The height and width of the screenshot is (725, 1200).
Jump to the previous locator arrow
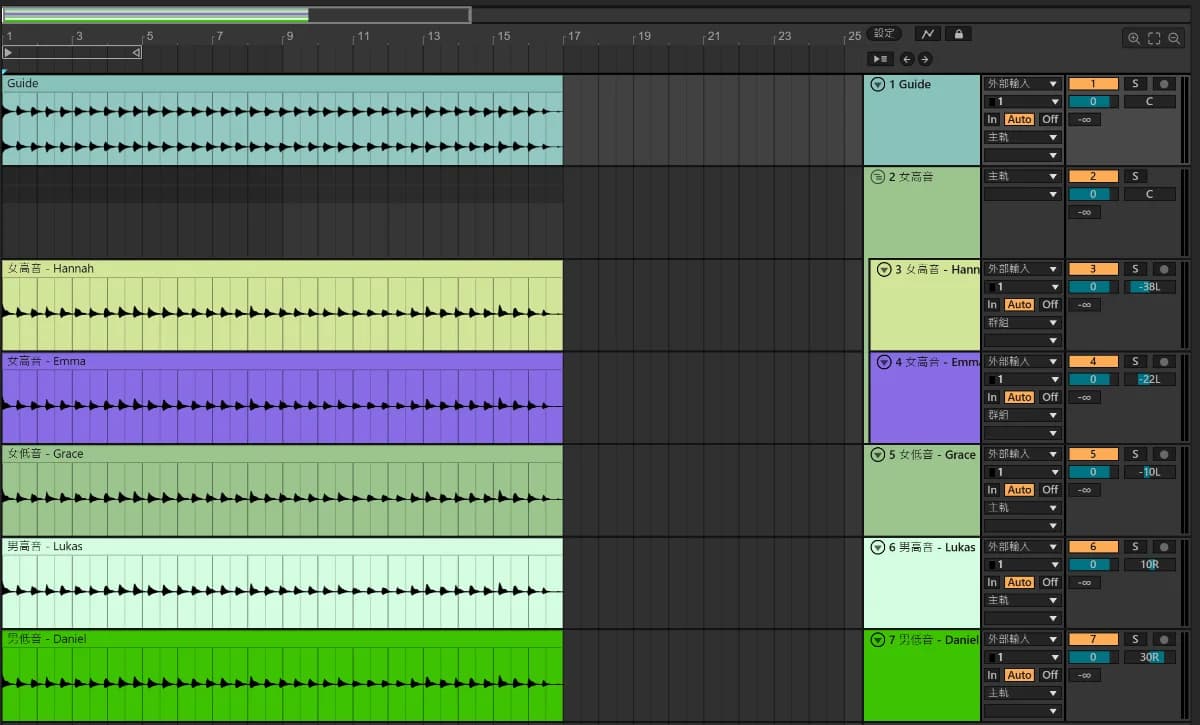[x=906, y=59]
